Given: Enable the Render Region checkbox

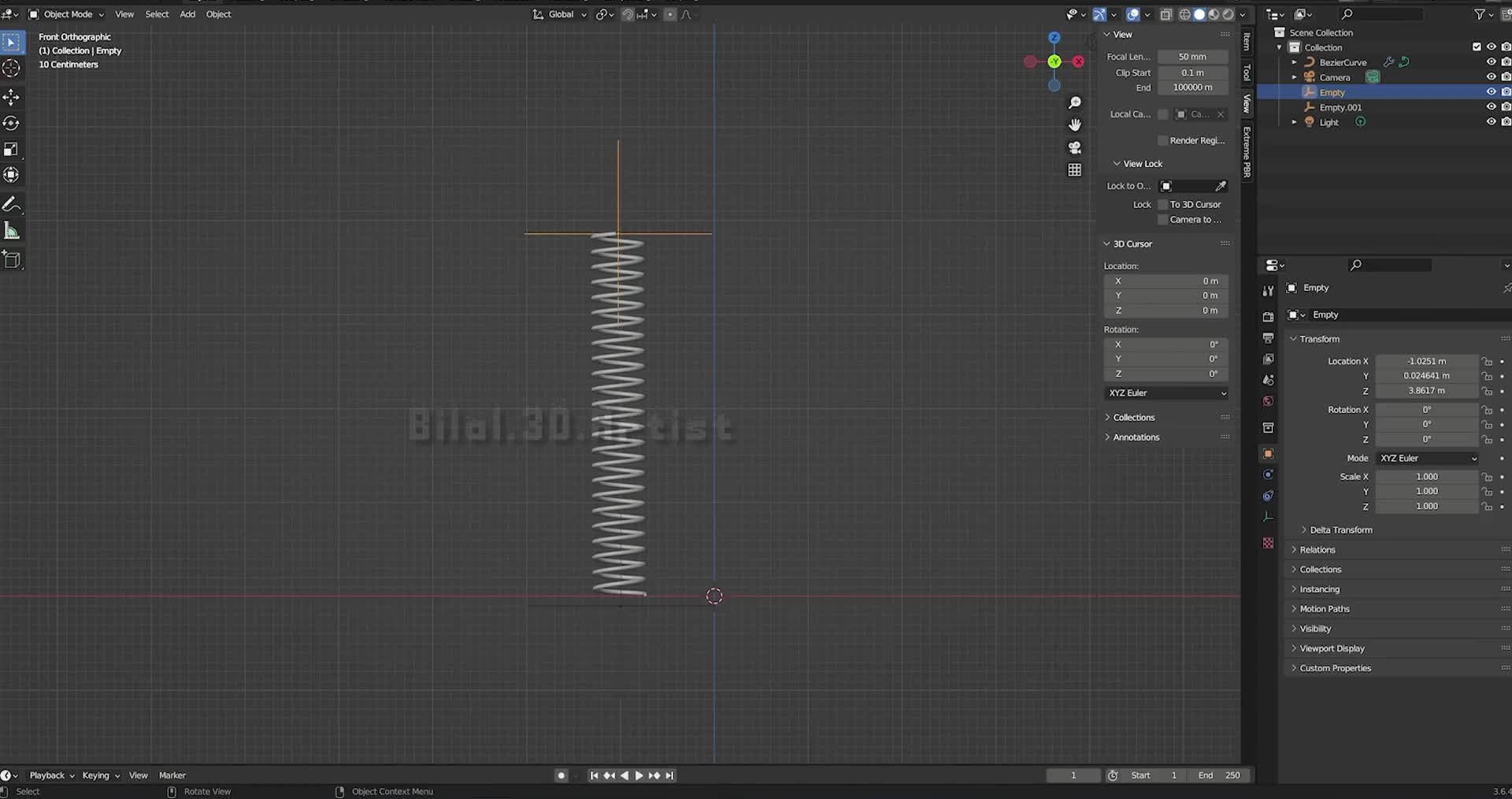Looking at the screenshot, I should click(x=1163, y=140).
